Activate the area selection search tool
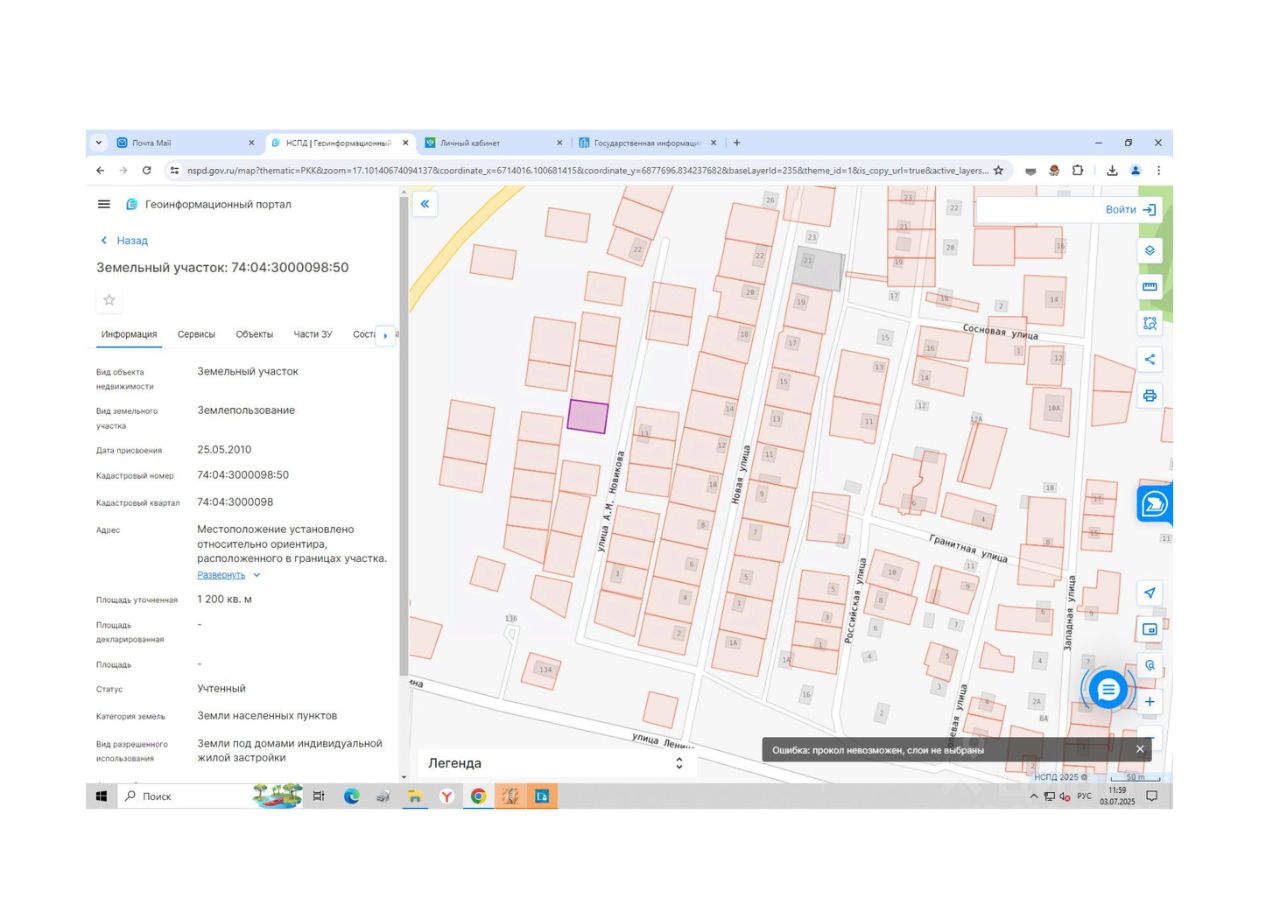Image resolution: width=1280 pixels, height=905 pixels. [x=1149, y=323]
